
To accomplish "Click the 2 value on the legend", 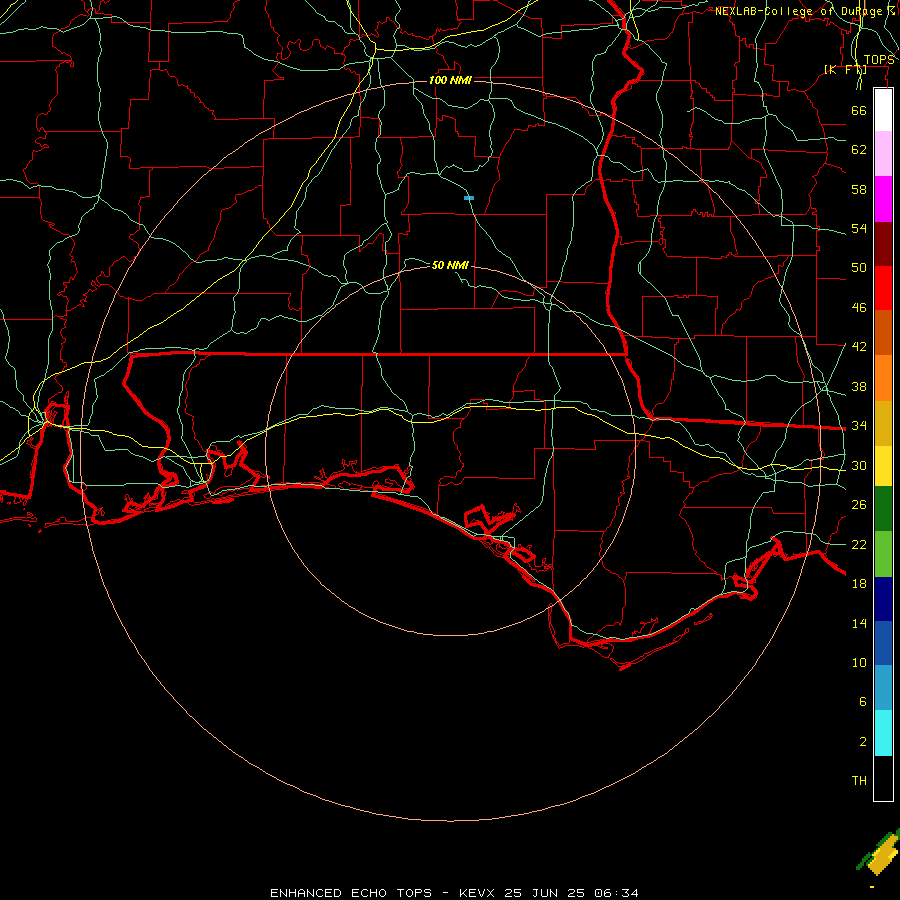I will coord(863,741).
